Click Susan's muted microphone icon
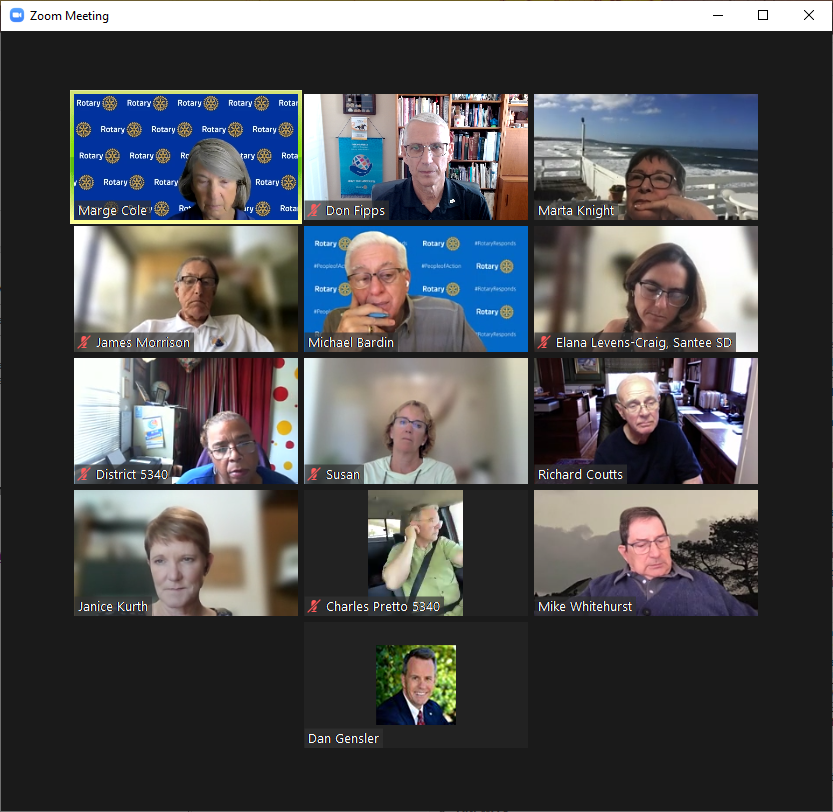The height and width of the screenshot is (812, 833). tap(315, 475)
